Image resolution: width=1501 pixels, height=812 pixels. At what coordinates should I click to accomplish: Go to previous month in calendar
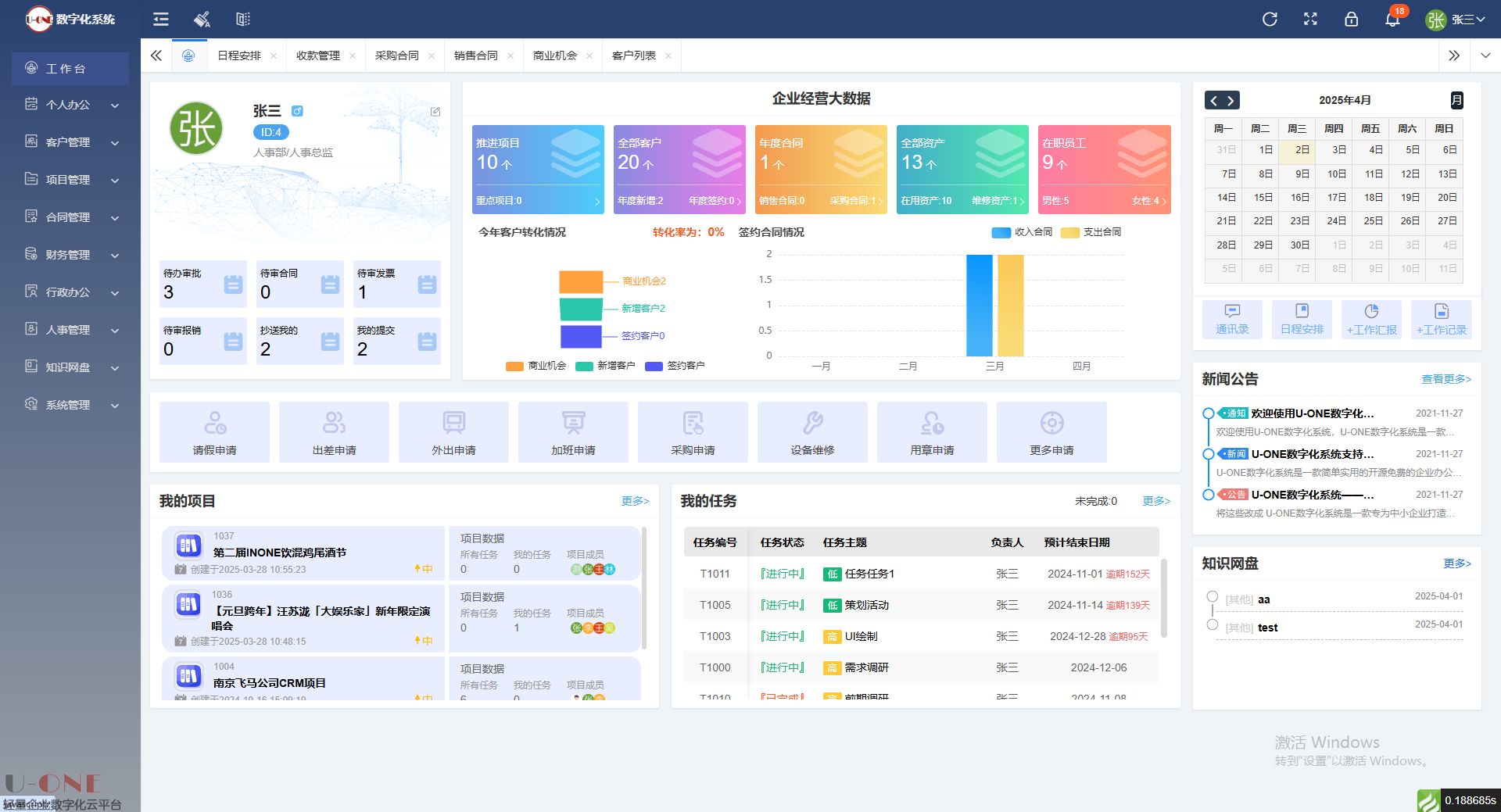pyautogui.click(x=1213, y=100)
